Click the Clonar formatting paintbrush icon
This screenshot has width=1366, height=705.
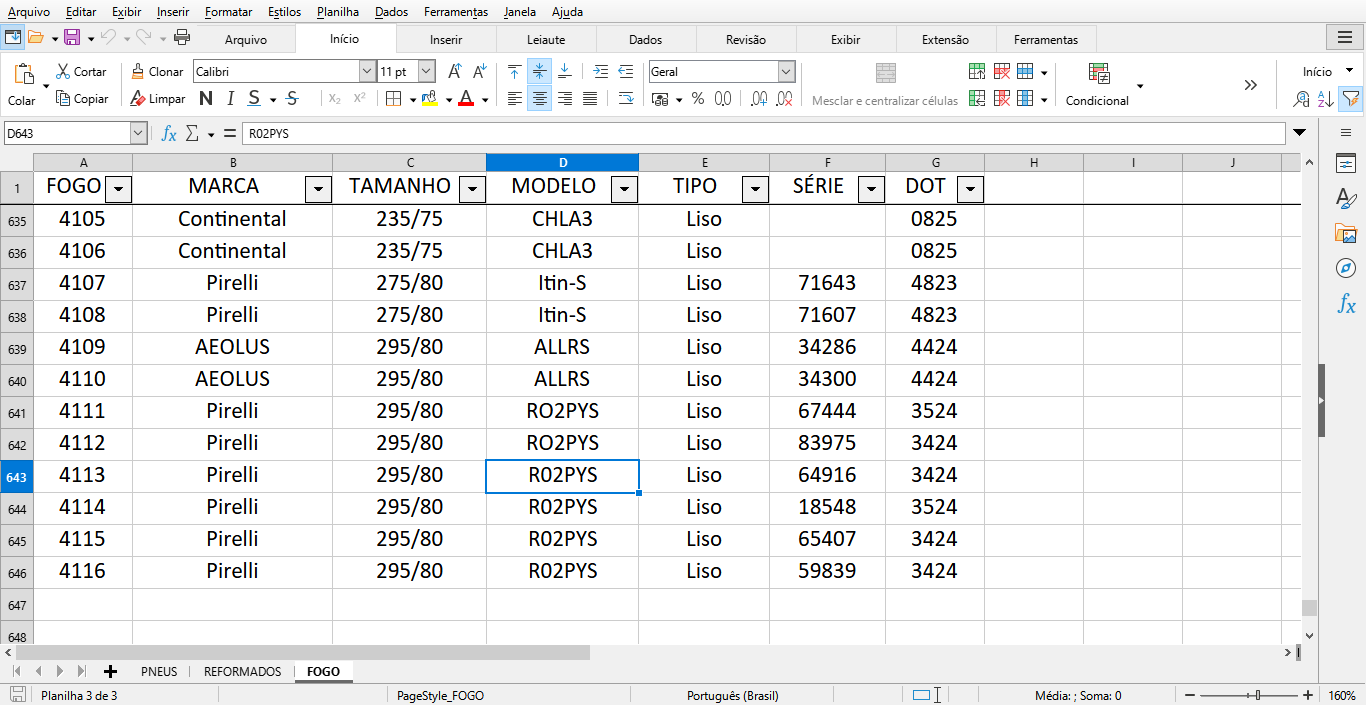click(138, 72)
